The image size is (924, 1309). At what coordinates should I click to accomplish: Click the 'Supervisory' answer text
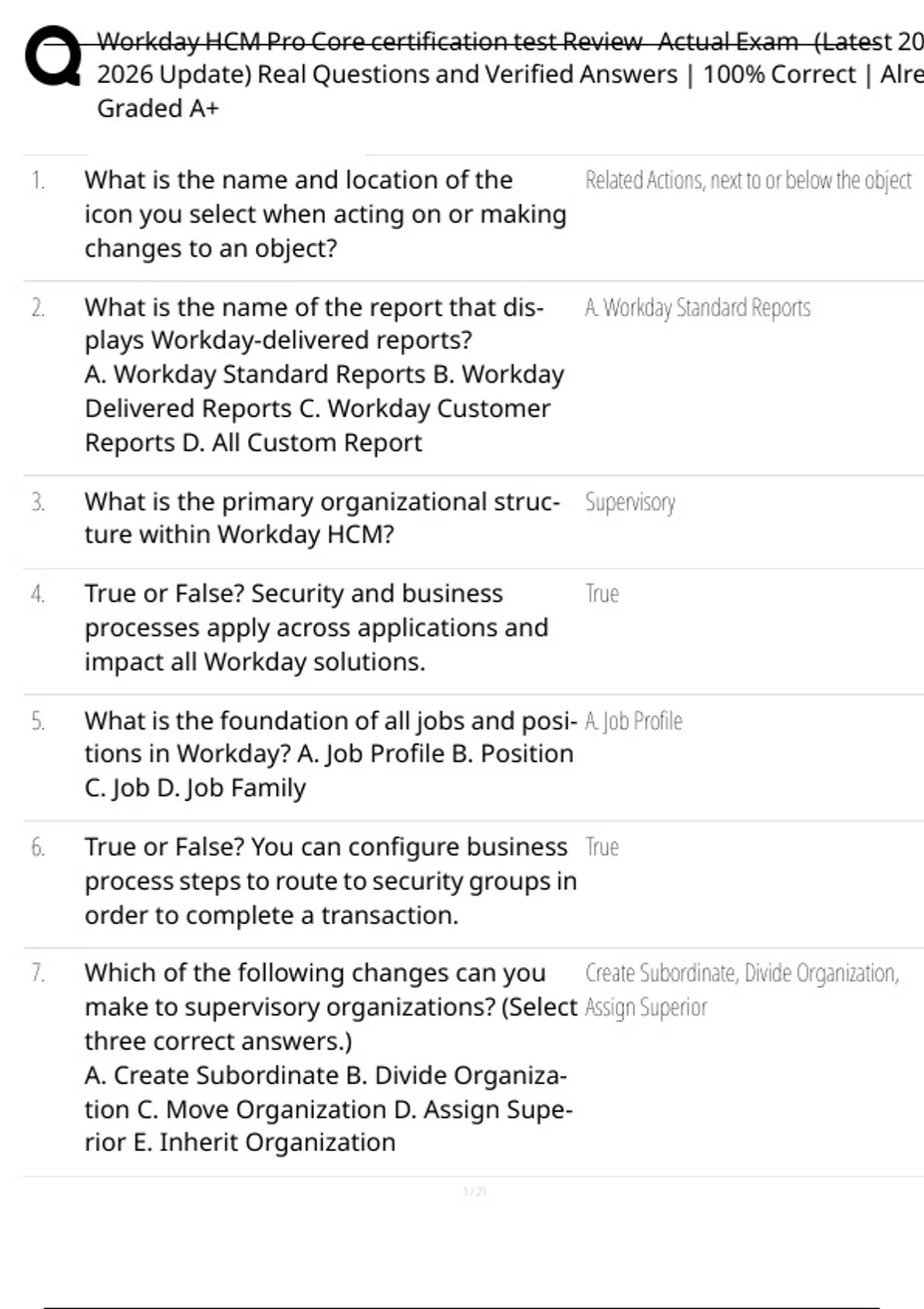coord(630,502)
